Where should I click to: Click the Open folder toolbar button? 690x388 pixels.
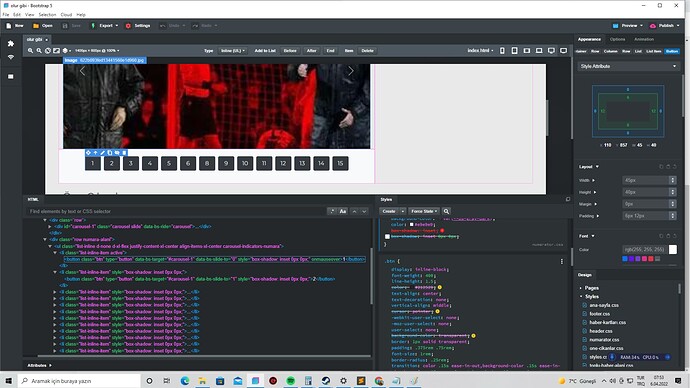click(x=43, y=26)
